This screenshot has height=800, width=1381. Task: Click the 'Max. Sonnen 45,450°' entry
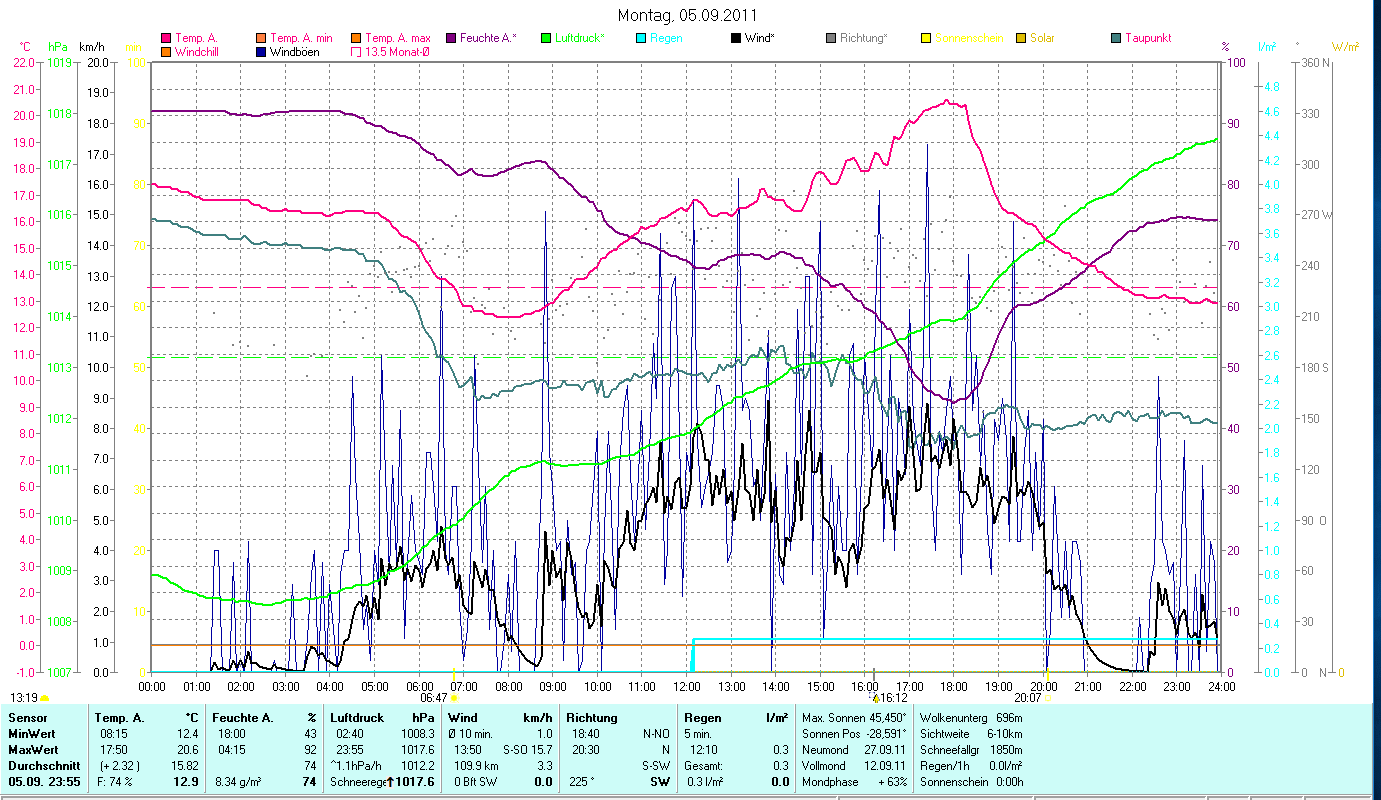(x=854, y=718)
